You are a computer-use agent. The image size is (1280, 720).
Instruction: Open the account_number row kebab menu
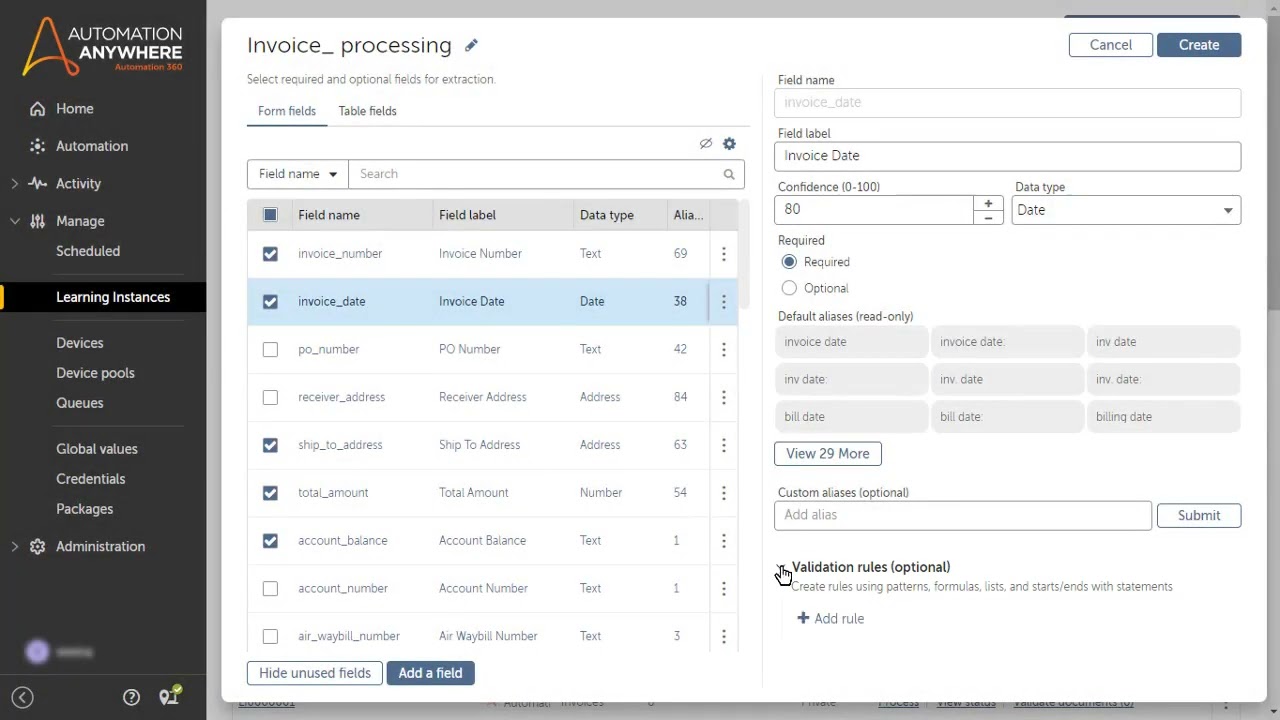[x=724, y=589]
